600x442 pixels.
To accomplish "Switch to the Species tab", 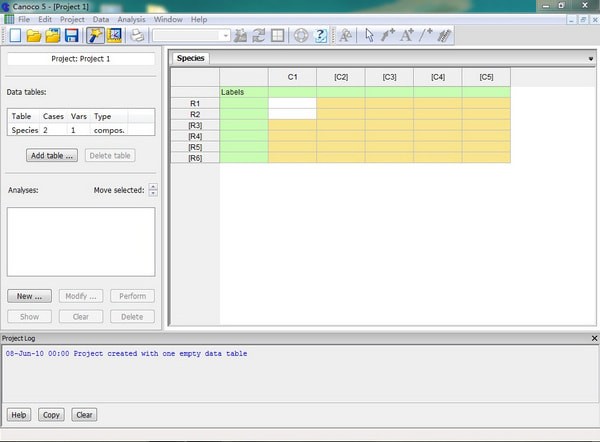I will pyautogui.click(x=191, y=59).
